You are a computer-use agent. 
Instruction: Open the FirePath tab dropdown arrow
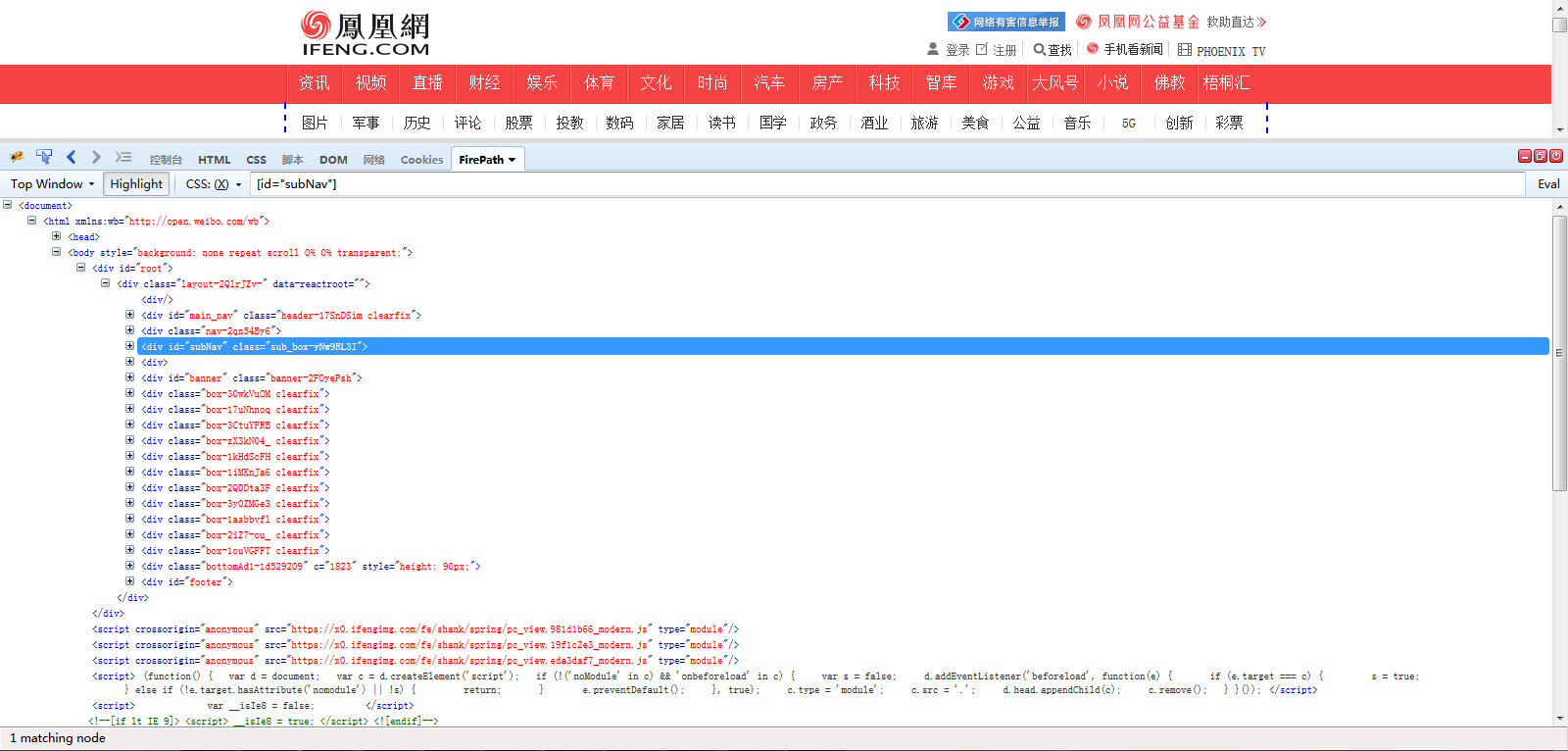point(512,160)
